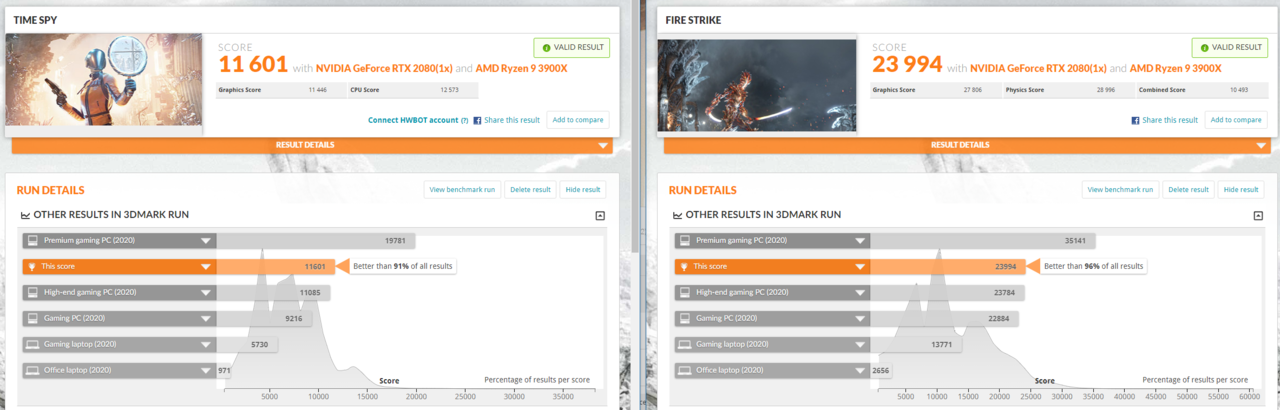This screenshot has width=1280, height=410.
Task: Click chart icon beside Time Spy Other Results heading
Action: [x=26, y=215]
